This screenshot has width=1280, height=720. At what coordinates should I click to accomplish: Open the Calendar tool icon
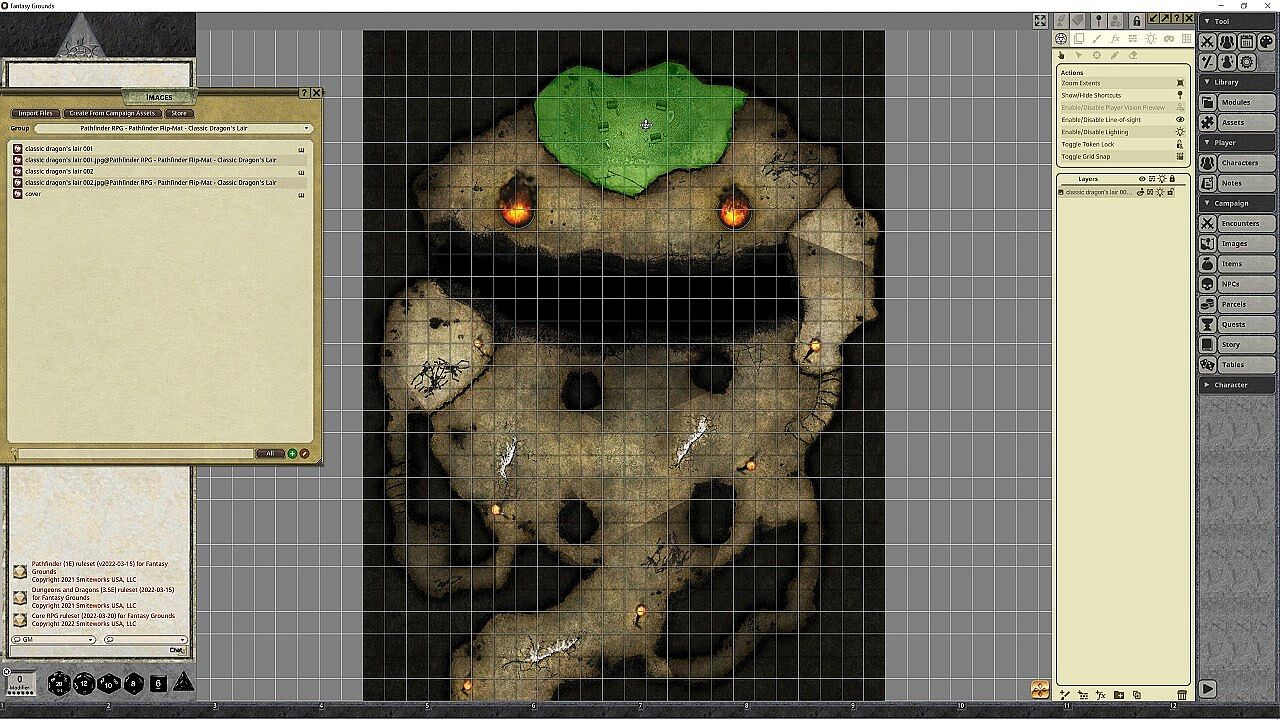[1246, 42]
